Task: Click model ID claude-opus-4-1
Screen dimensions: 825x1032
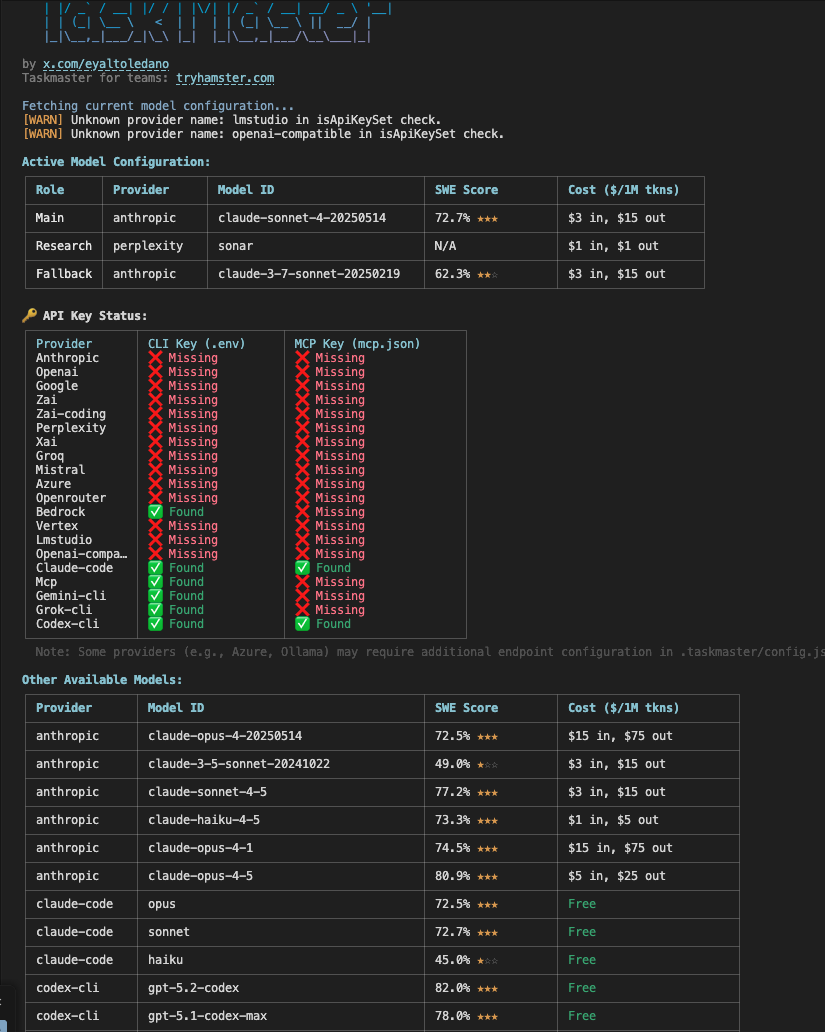Action: click(201, 848)
